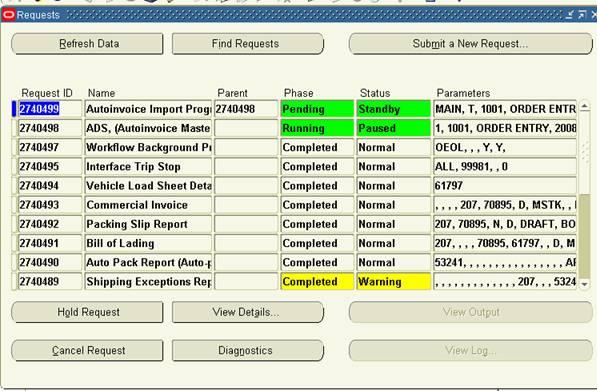Viewport: 597px width, 391px height.
Task: Click the scrollbar up arrow of requests table
Action: tap(584, 107)
